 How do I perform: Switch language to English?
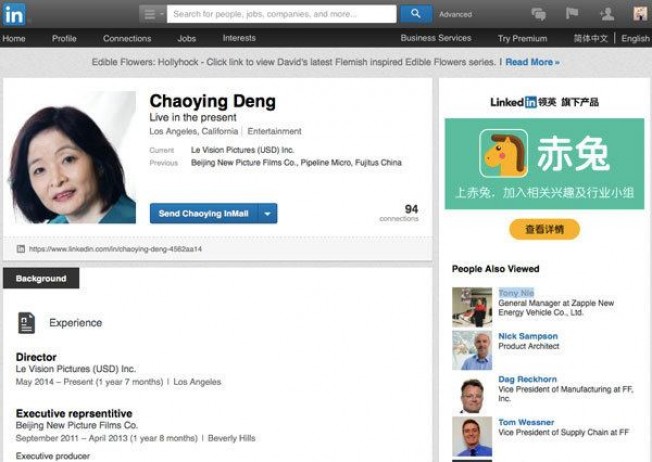[x=635, y=39]
